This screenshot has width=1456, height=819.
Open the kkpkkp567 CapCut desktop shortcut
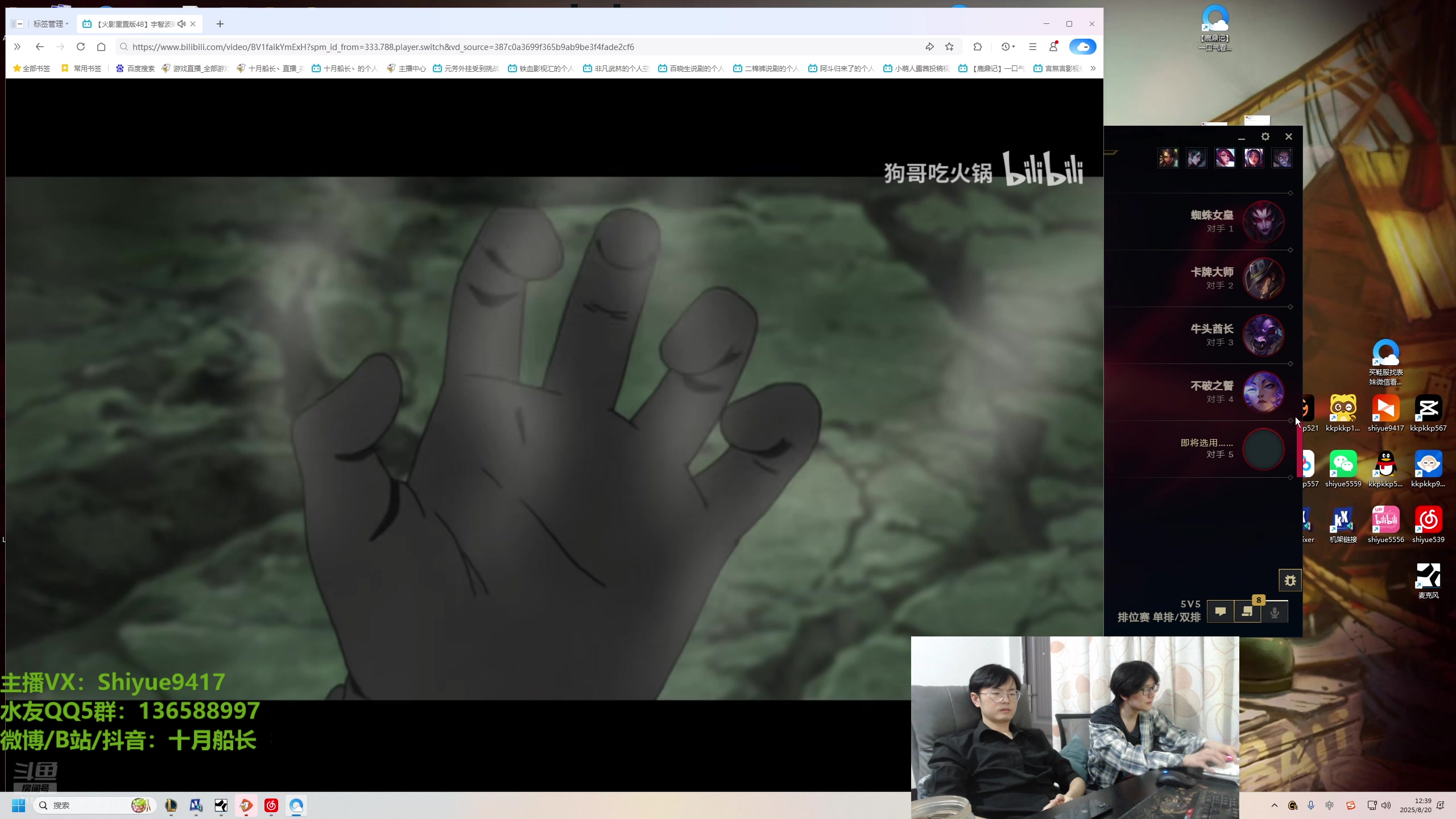[x=1428, y=413]
